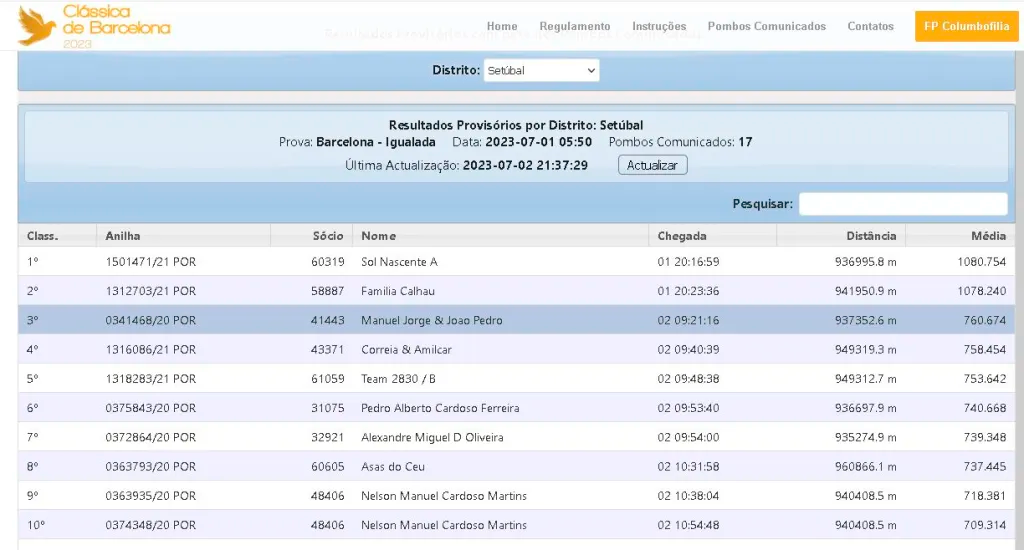The height and width of the screenshot is (550, 1024).
Task: Click the Asas do Ceu result row
Action: pos(395,467)
